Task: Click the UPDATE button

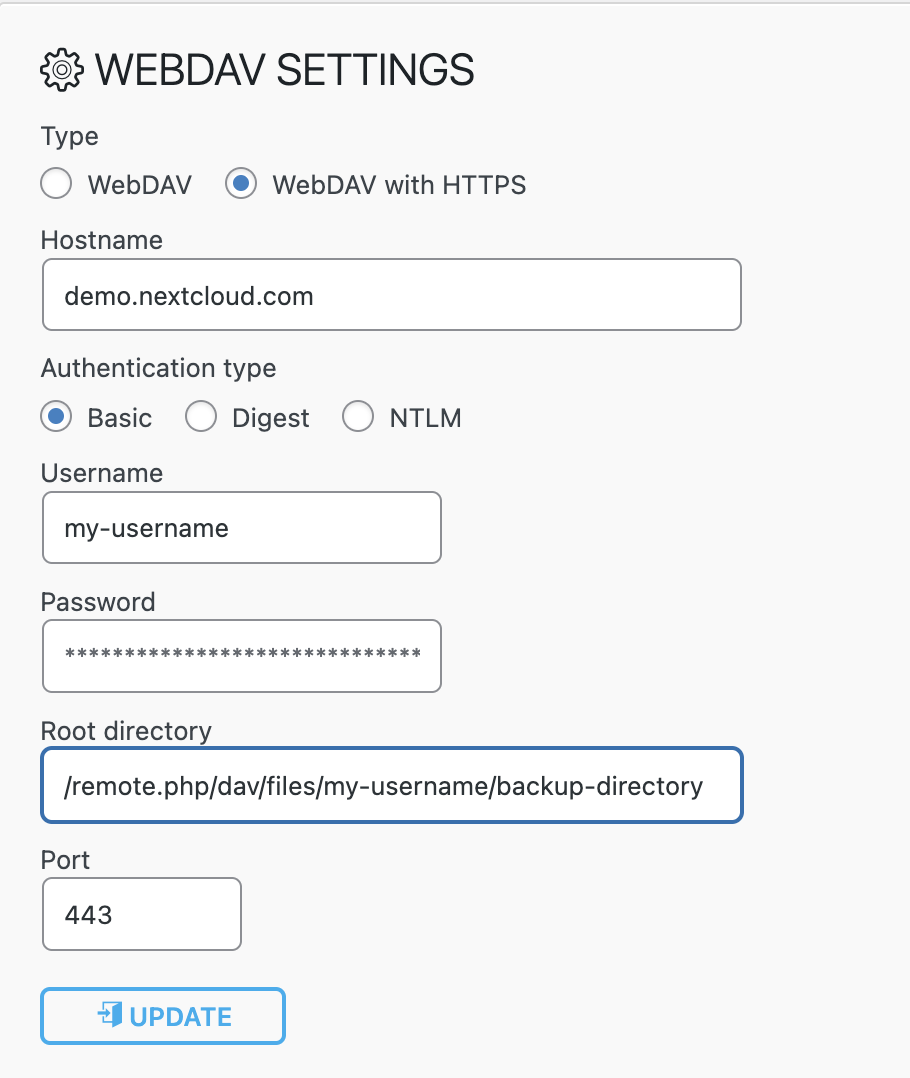Action: 163,1016
